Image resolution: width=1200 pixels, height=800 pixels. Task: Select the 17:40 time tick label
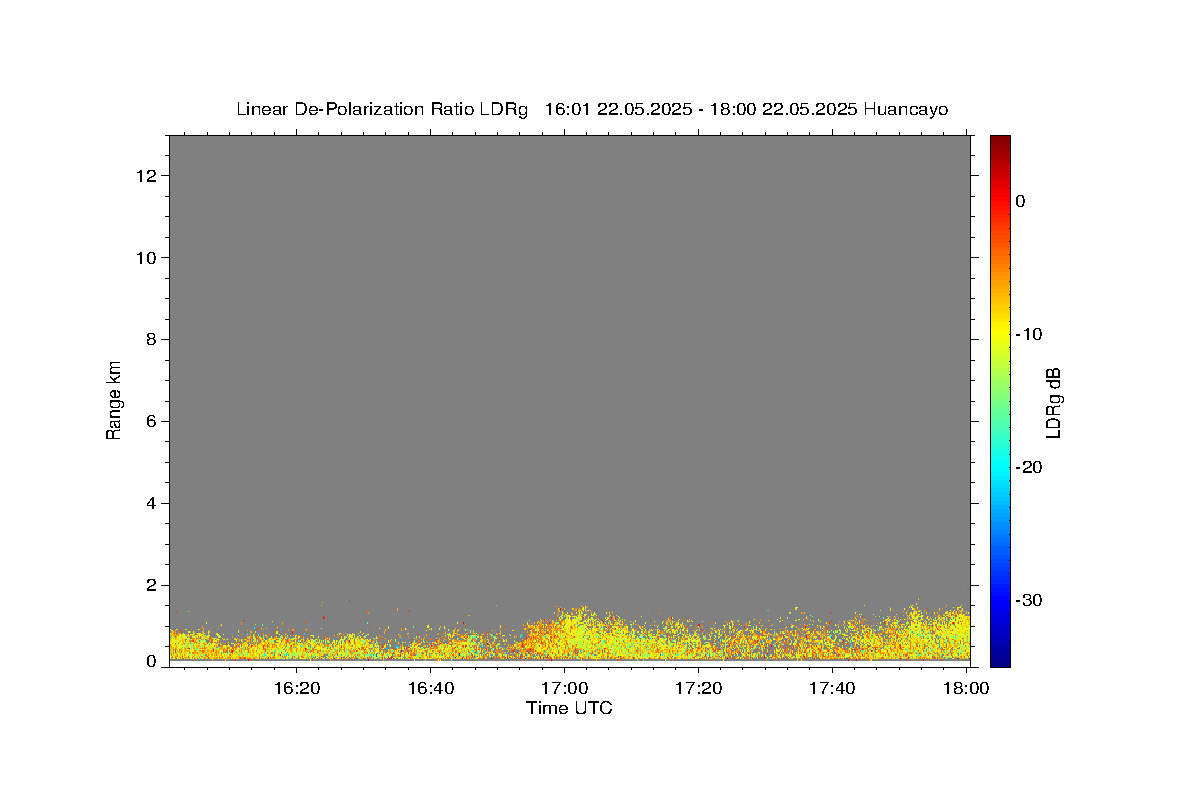coord(831,688)
